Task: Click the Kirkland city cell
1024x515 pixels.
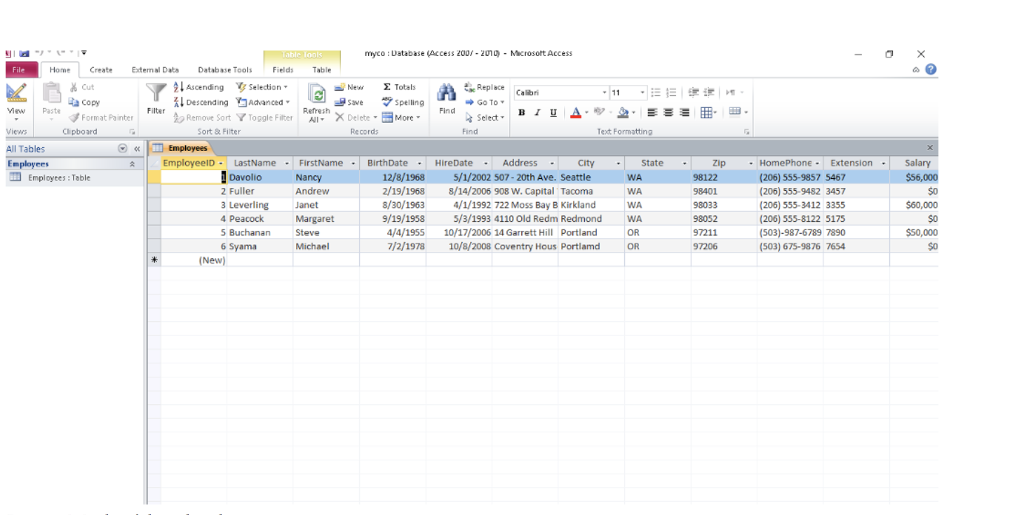Action: [x=591, y=205]
